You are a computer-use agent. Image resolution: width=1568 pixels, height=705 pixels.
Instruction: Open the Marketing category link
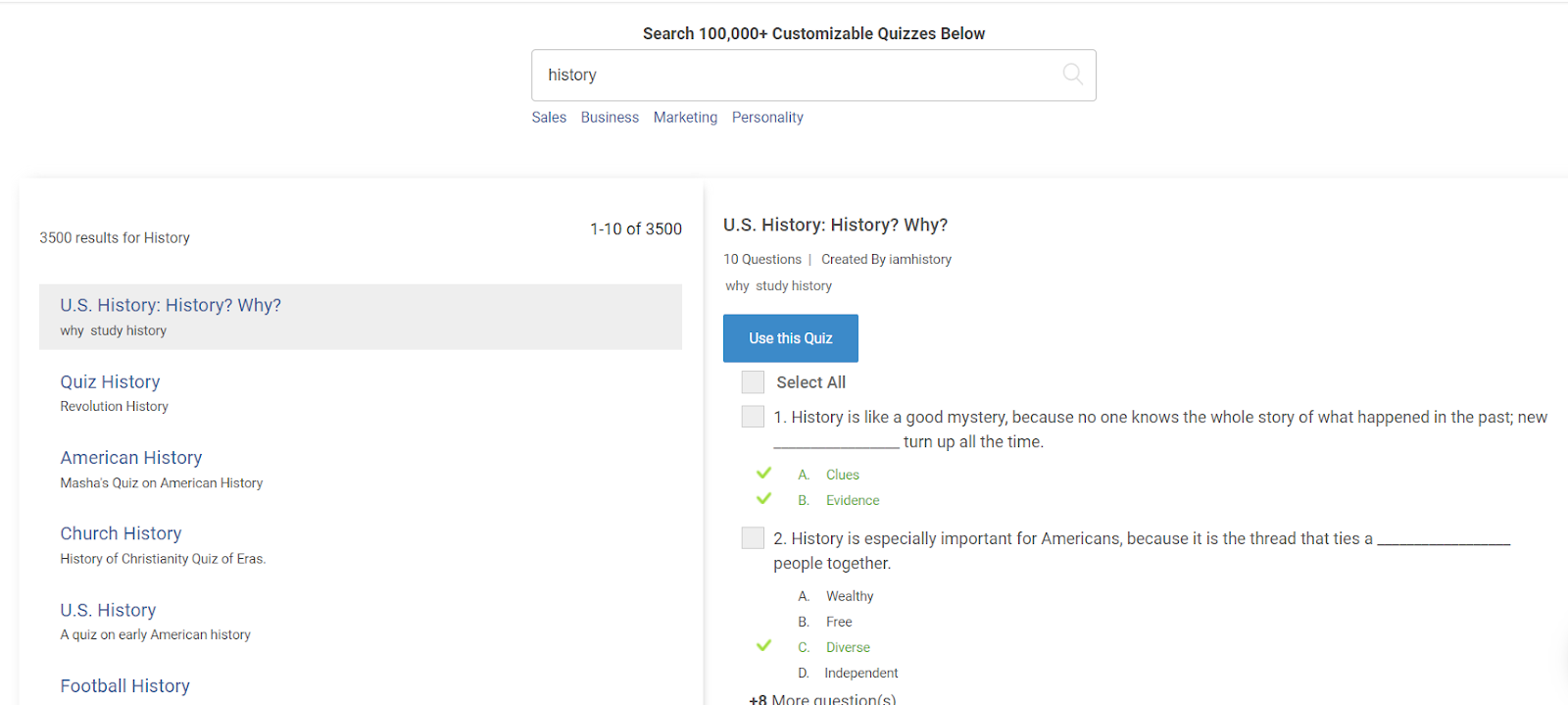pos(685,118)
